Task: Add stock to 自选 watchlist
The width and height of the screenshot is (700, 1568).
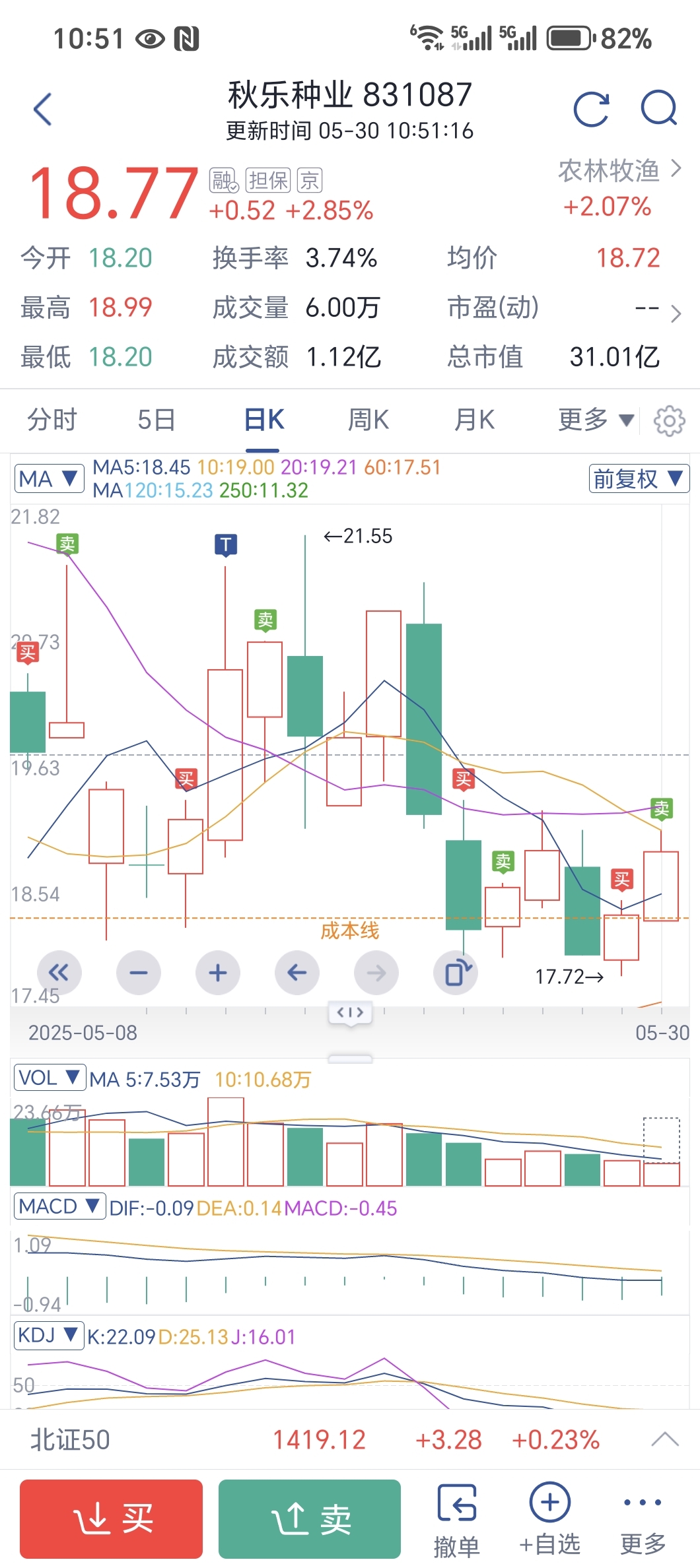Action: [x=549, y=1520]
